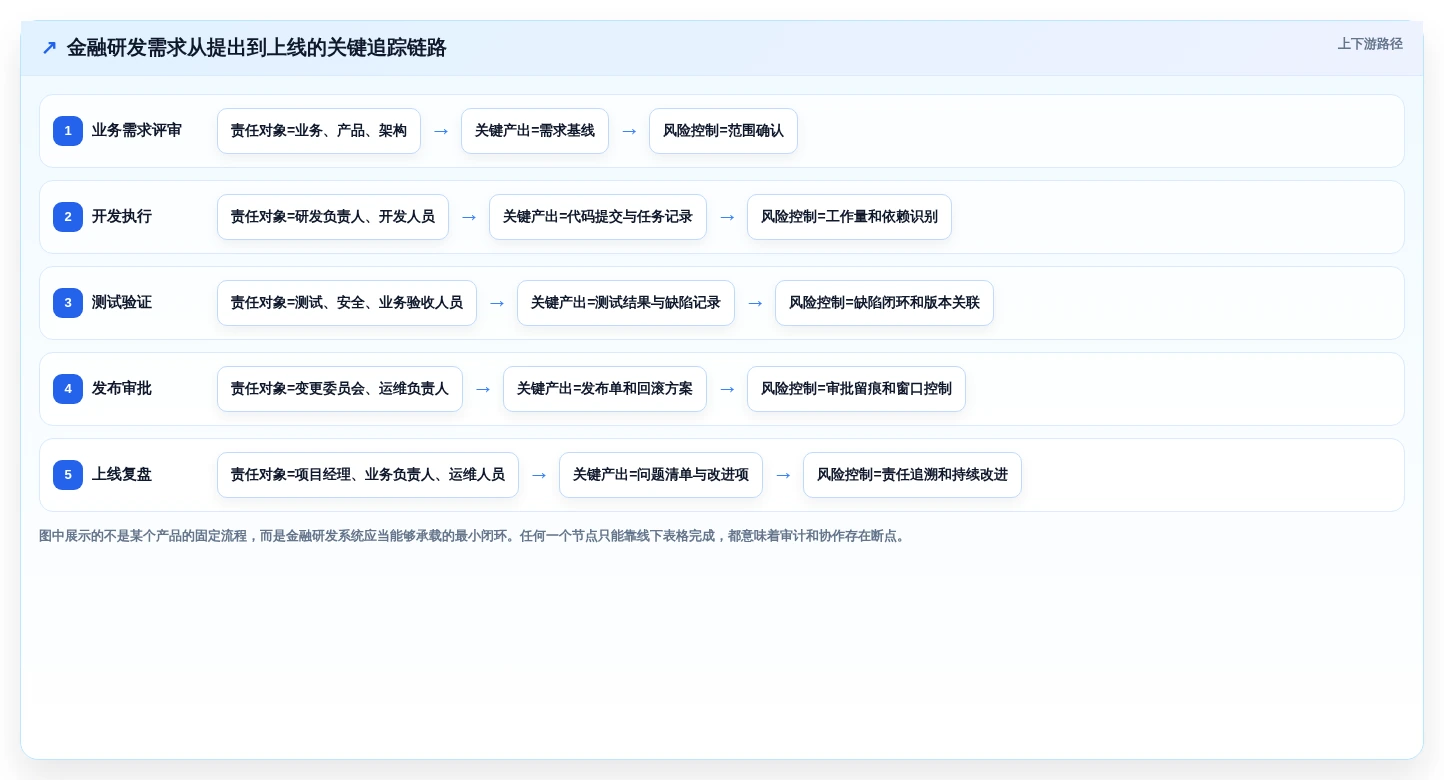
Task: Click the chip 责任对象=业务、产品、架构
Action: (x=319, y=131)
